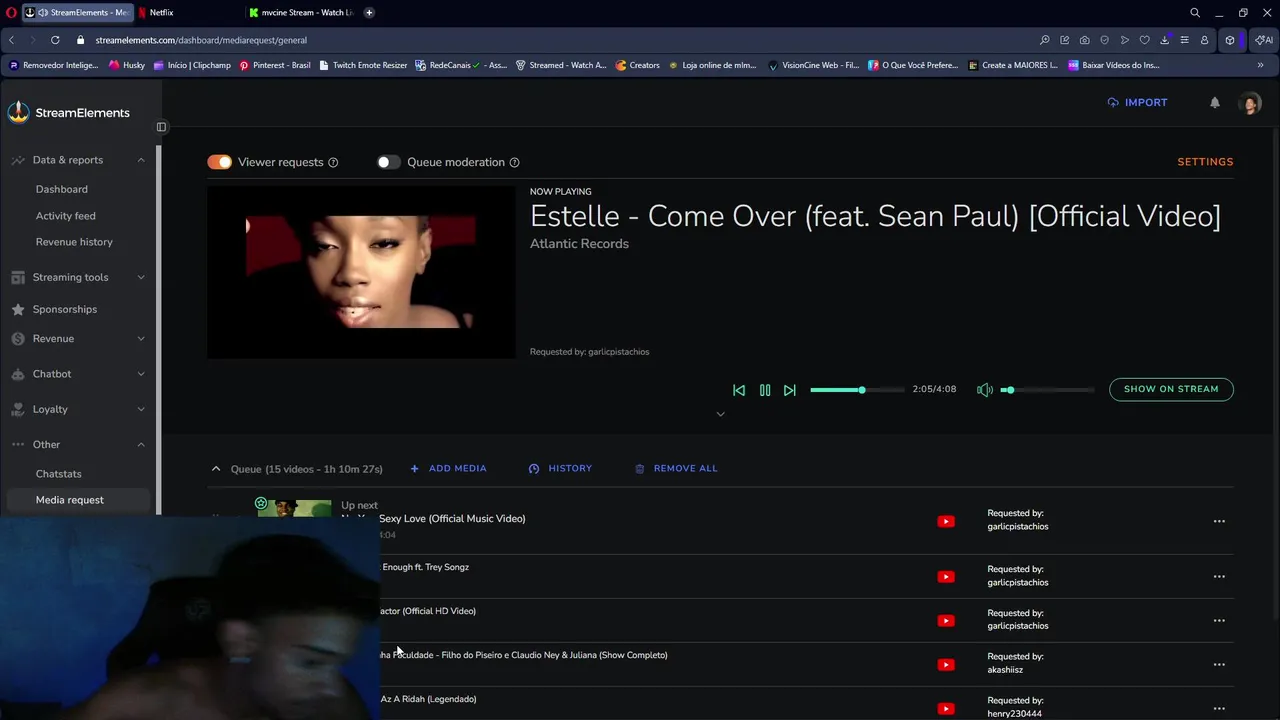Click the song progress bar
The height and width of the screenshot is (720, 1280).
click(857, 390)
